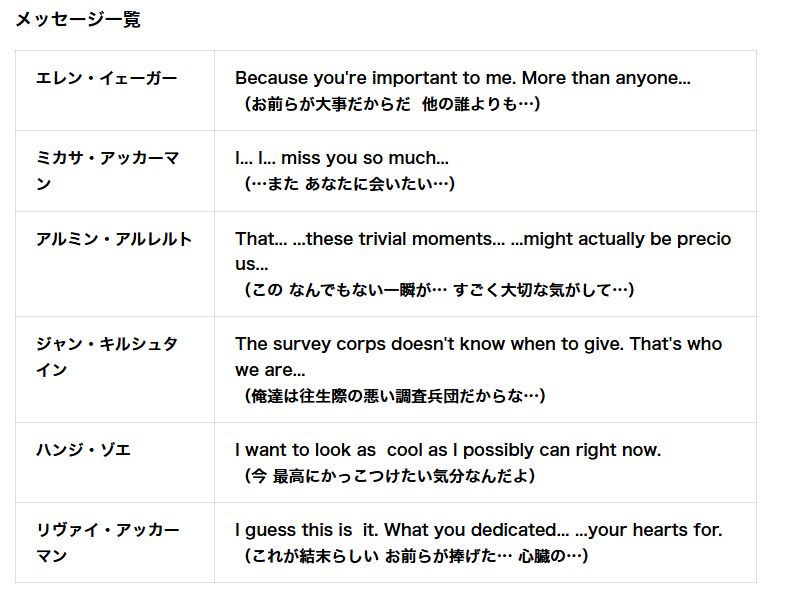Select the Japanese line また あなたに会いたい
Viewport: 796px width, 596px height.
point(350,184)
